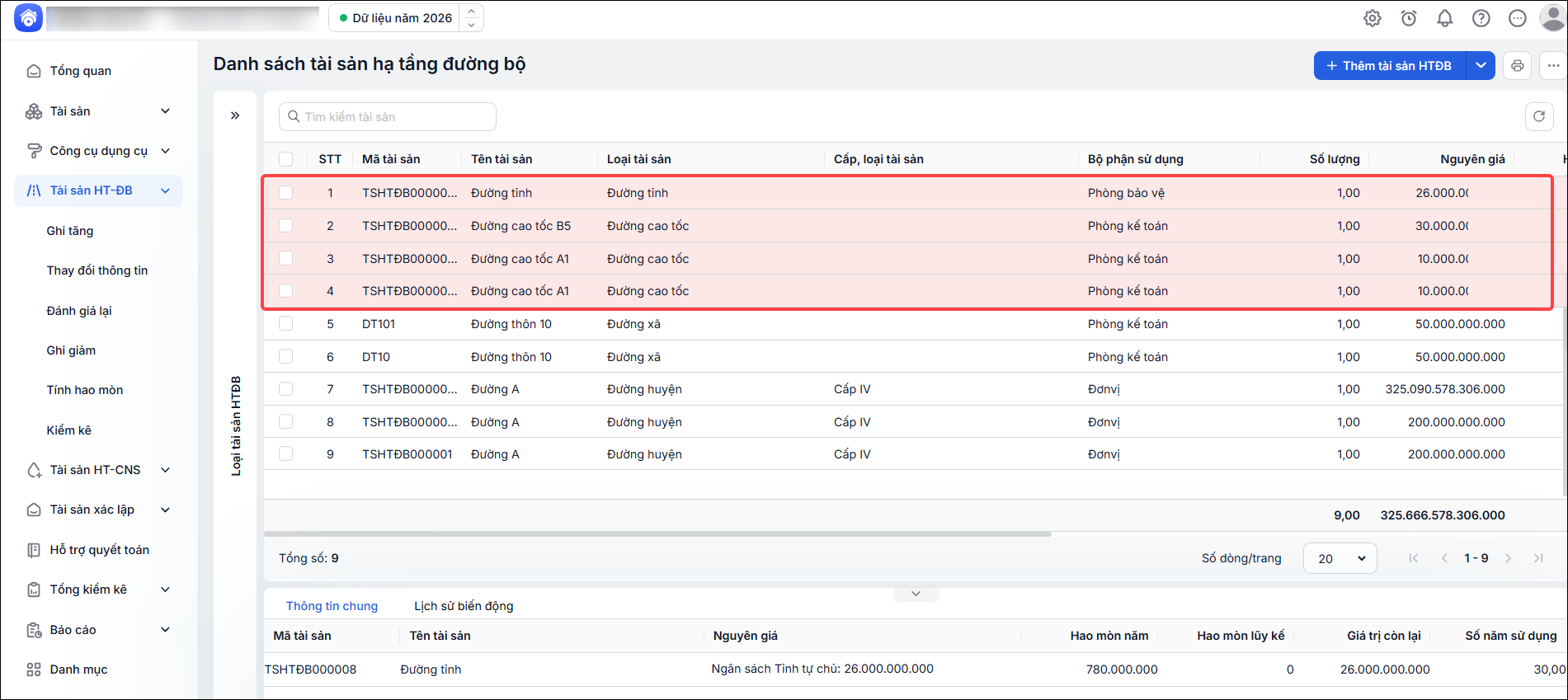Collapse the detail panel chevron
This screenshot has height=700, width=1568.
pyautogui.click(x=916, y=594)
